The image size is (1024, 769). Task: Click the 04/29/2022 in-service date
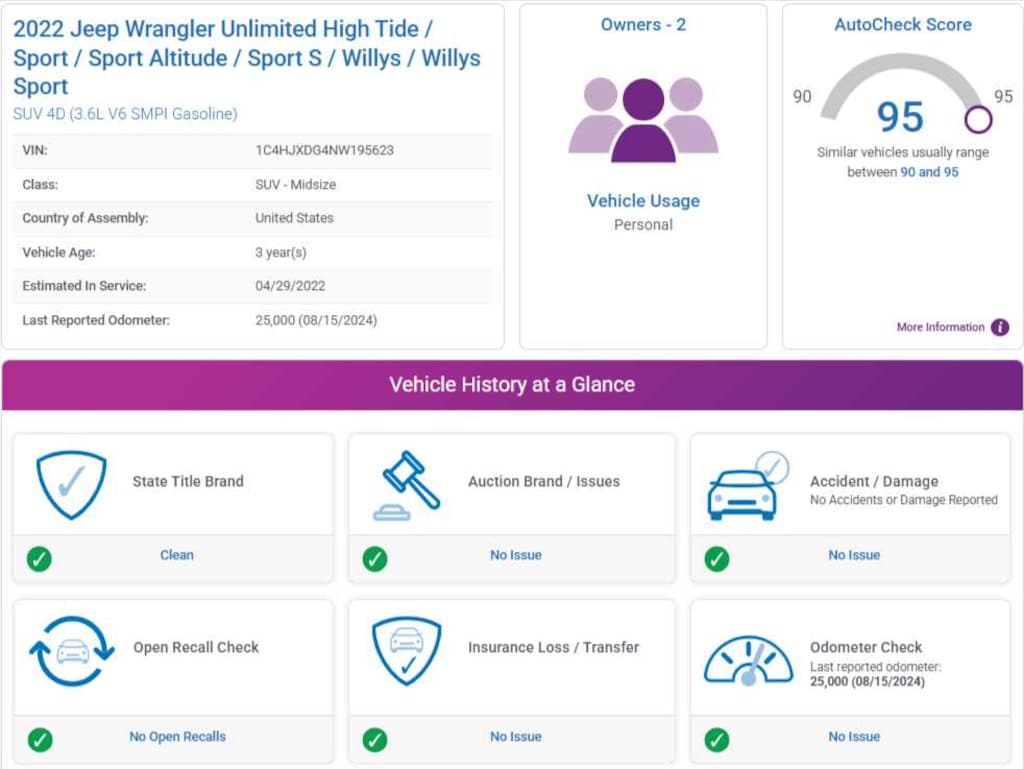(x=290, y=286)
